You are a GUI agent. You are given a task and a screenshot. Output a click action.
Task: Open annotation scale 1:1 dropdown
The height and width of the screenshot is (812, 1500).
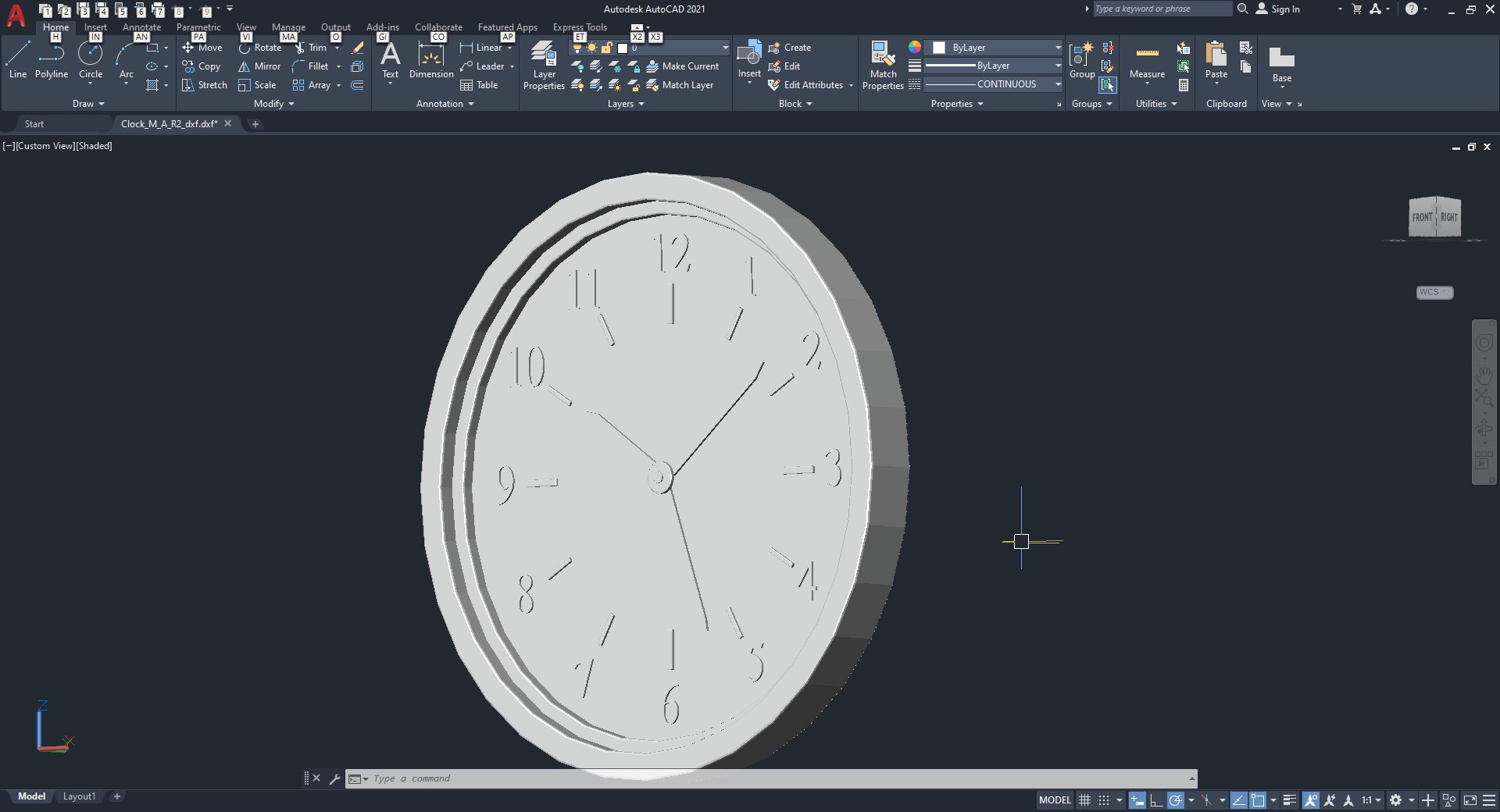tap(1371, 800)
